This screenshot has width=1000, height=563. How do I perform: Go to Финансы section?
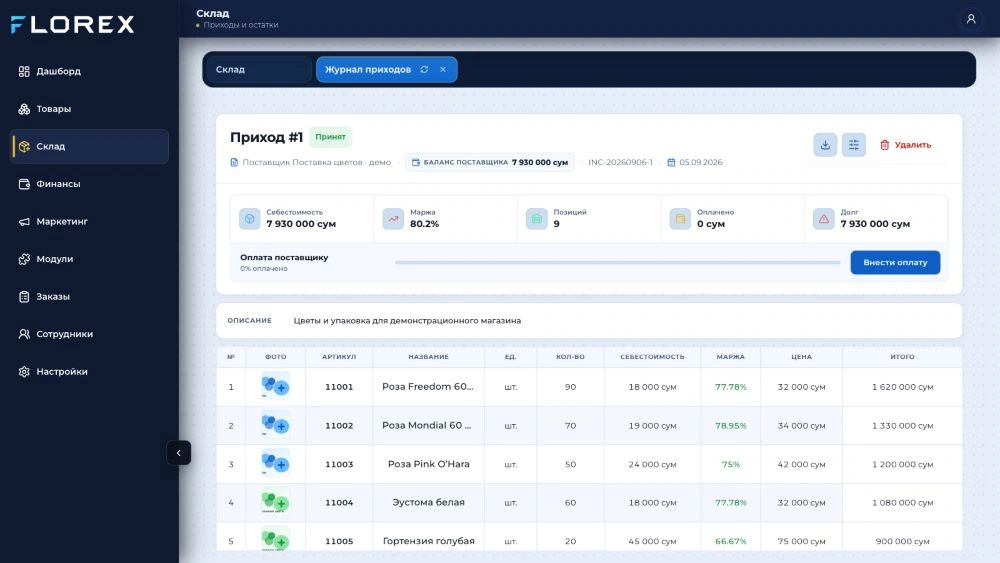tap(89, 184)
